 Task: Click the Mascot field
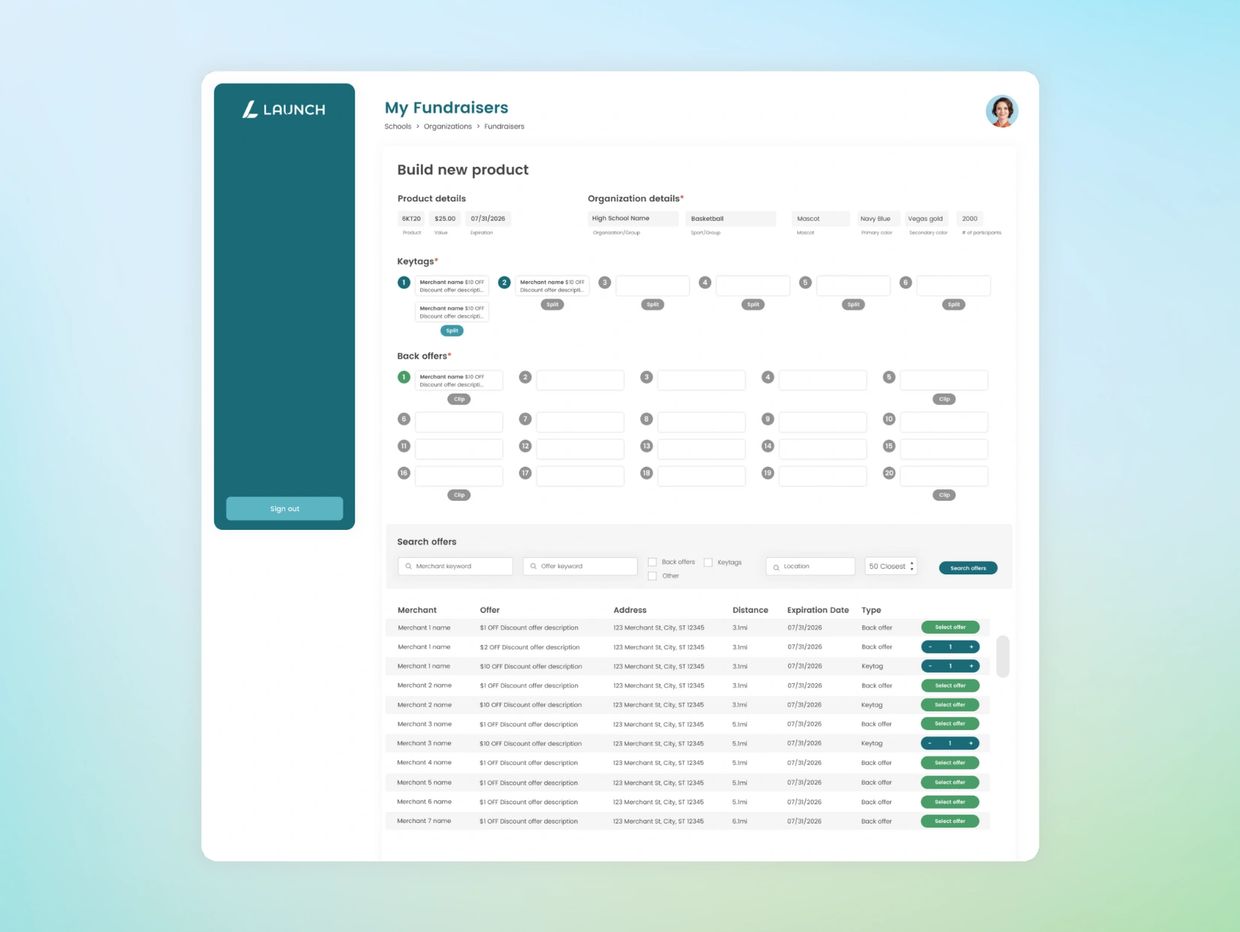click(x=821, y=218)
